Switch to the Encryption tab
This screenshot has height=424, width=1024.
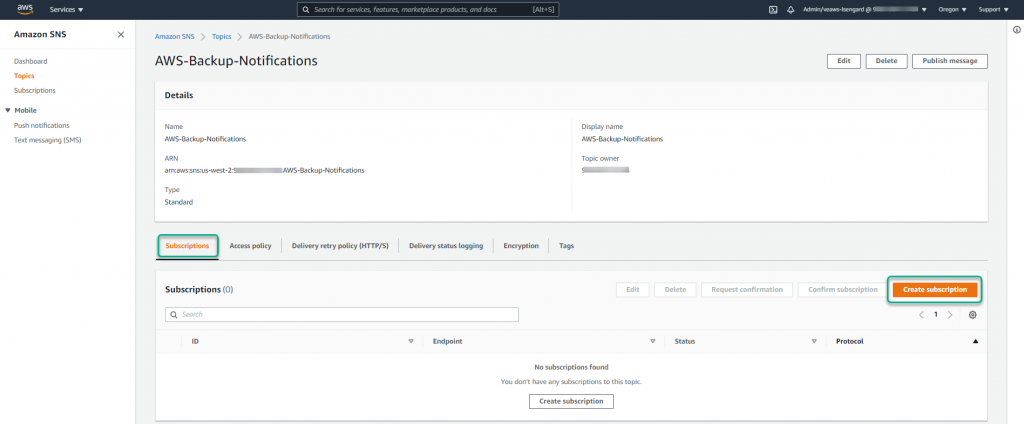pos(521,246)
